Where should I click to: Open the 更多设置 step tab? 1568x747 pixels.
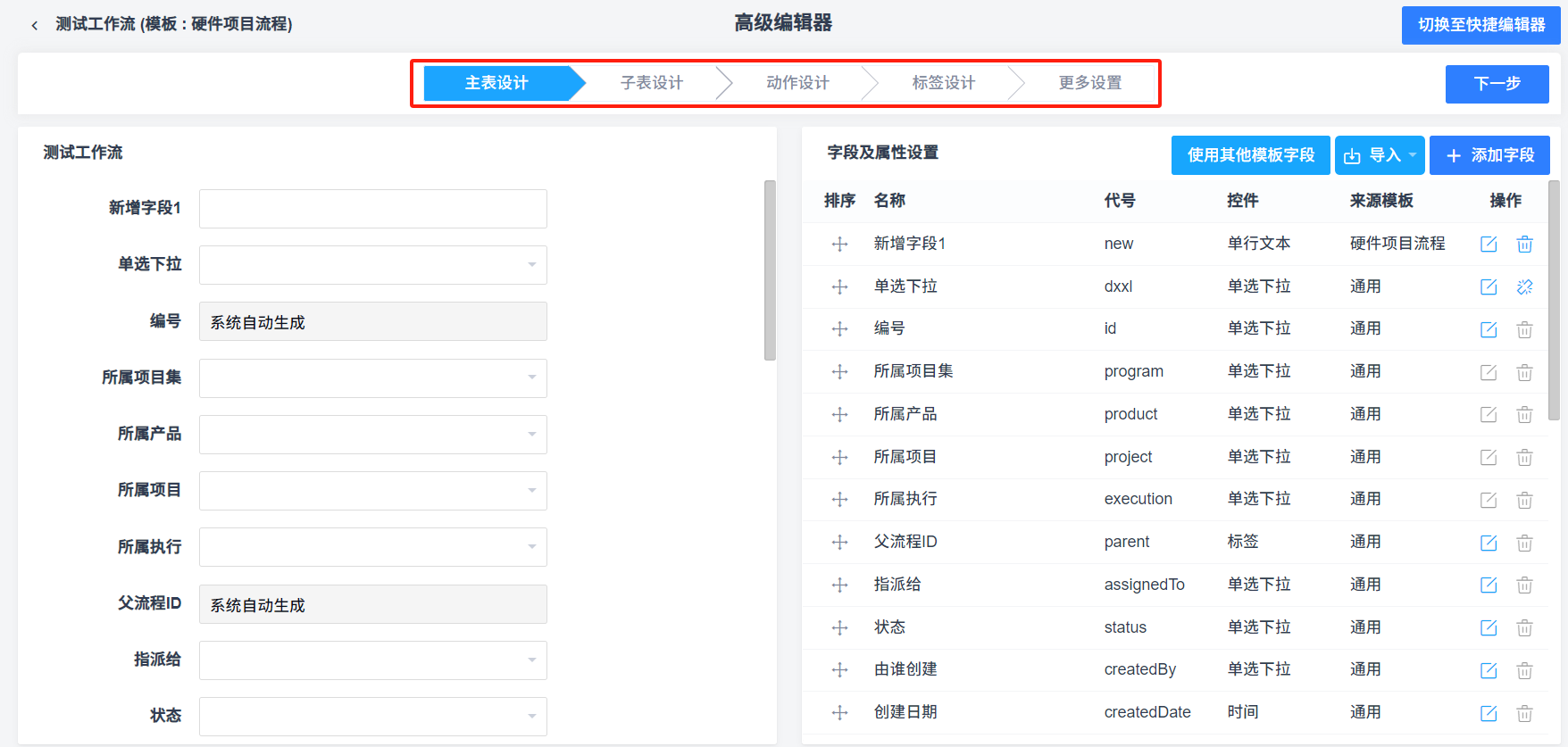tap(1089, 83)
